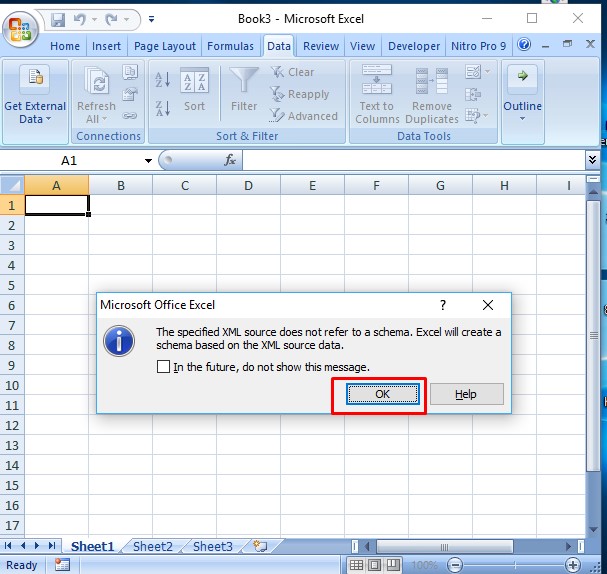Select the View ribbon tab

point(362,46)
